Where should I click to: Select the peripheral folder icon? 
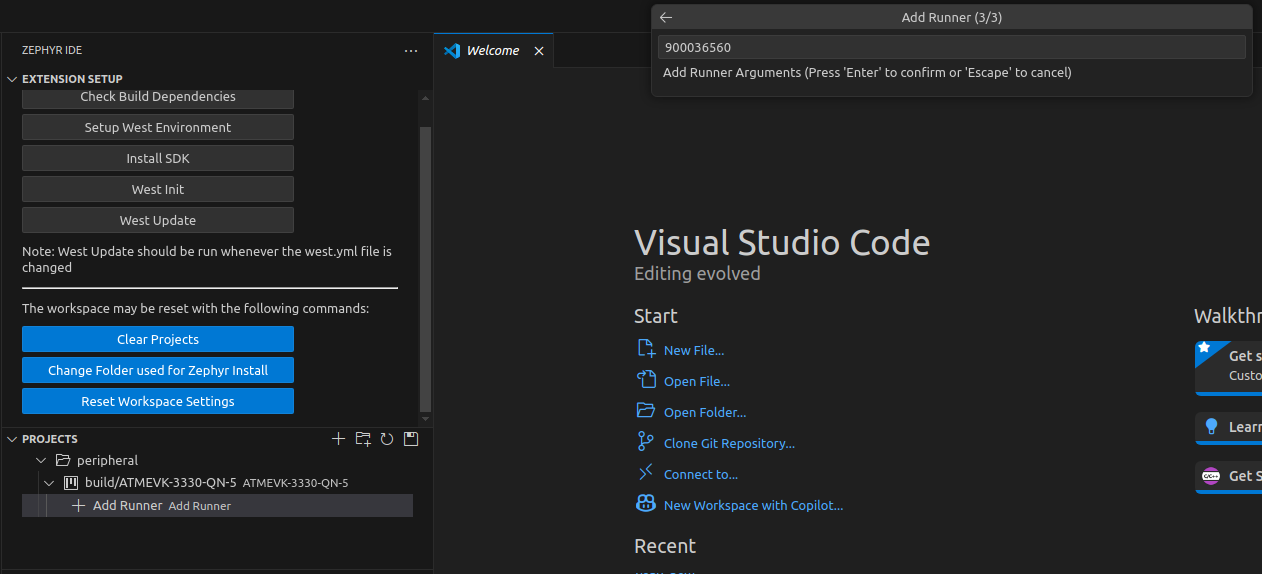[x=63, y=461]
